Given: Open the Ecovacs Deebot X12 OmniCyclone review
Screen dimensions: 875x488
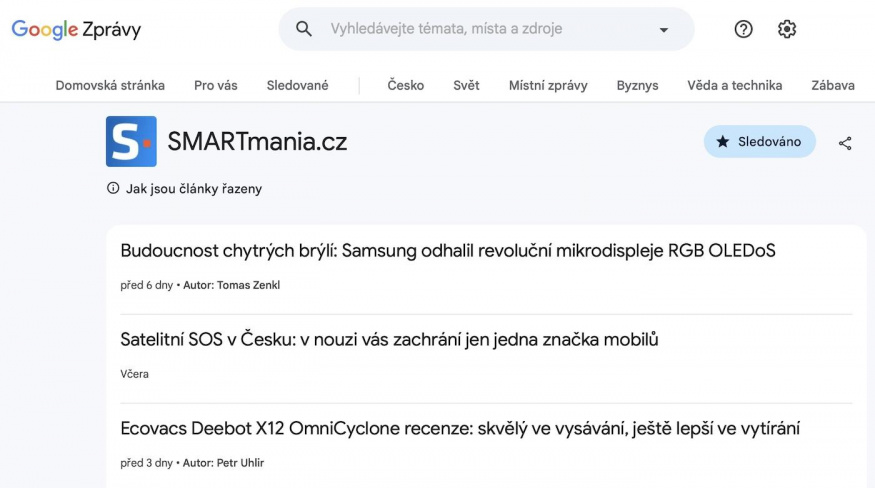Looking at the screenshot, I should click(x=460, y=428).
